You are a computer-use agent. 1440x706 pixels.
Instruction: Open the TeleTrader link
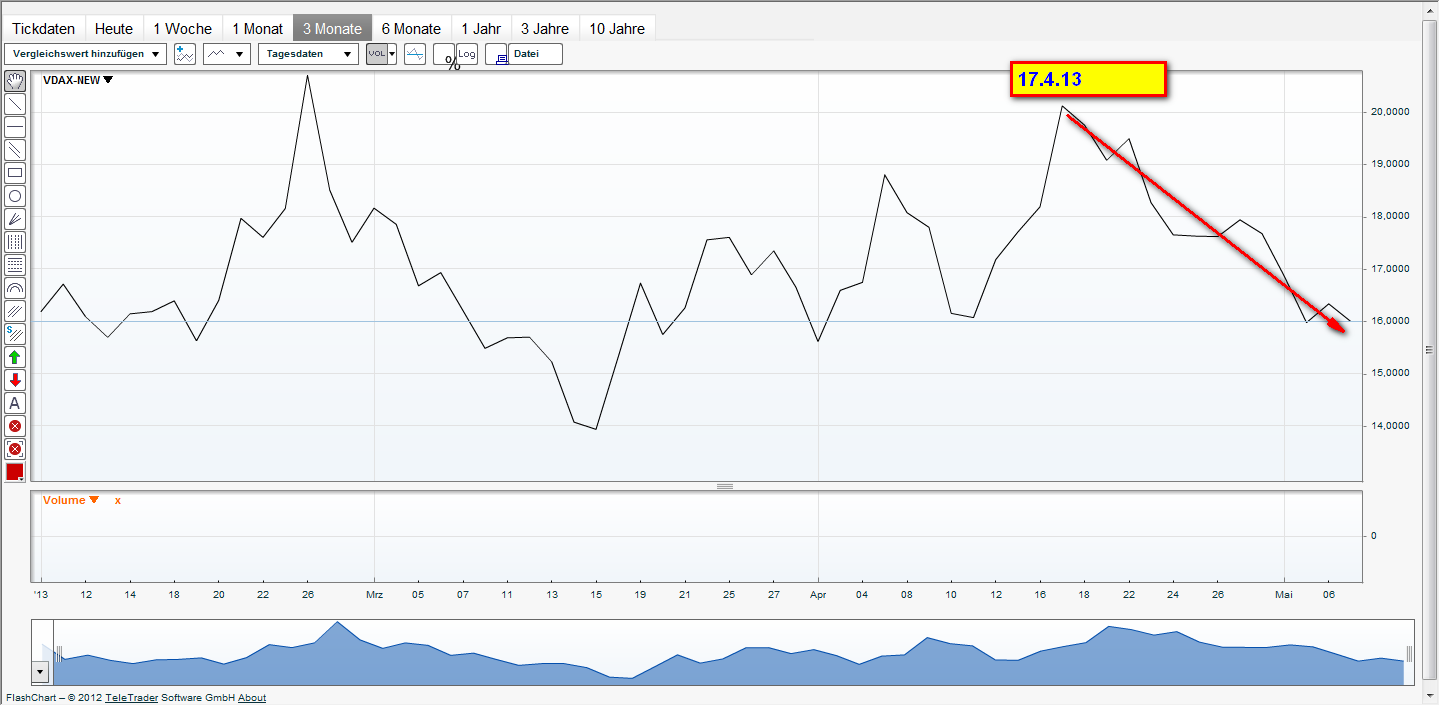click(132, 698)
